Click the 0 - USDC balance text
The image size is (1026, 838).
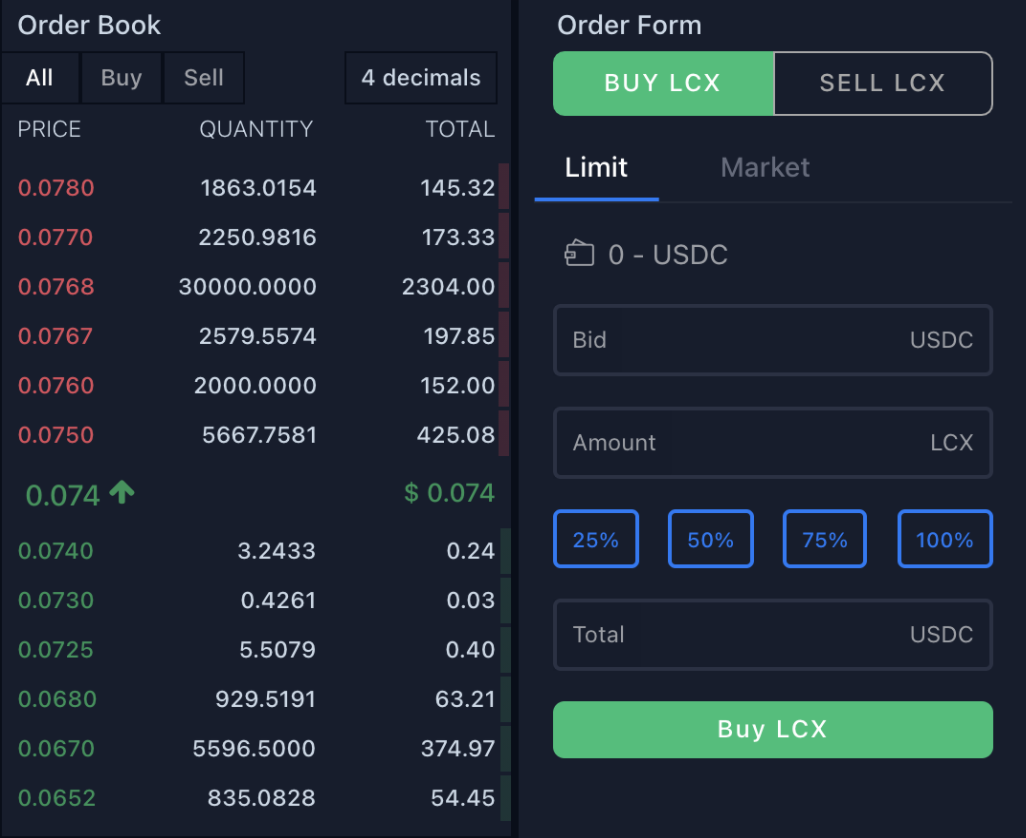[668, 254]
